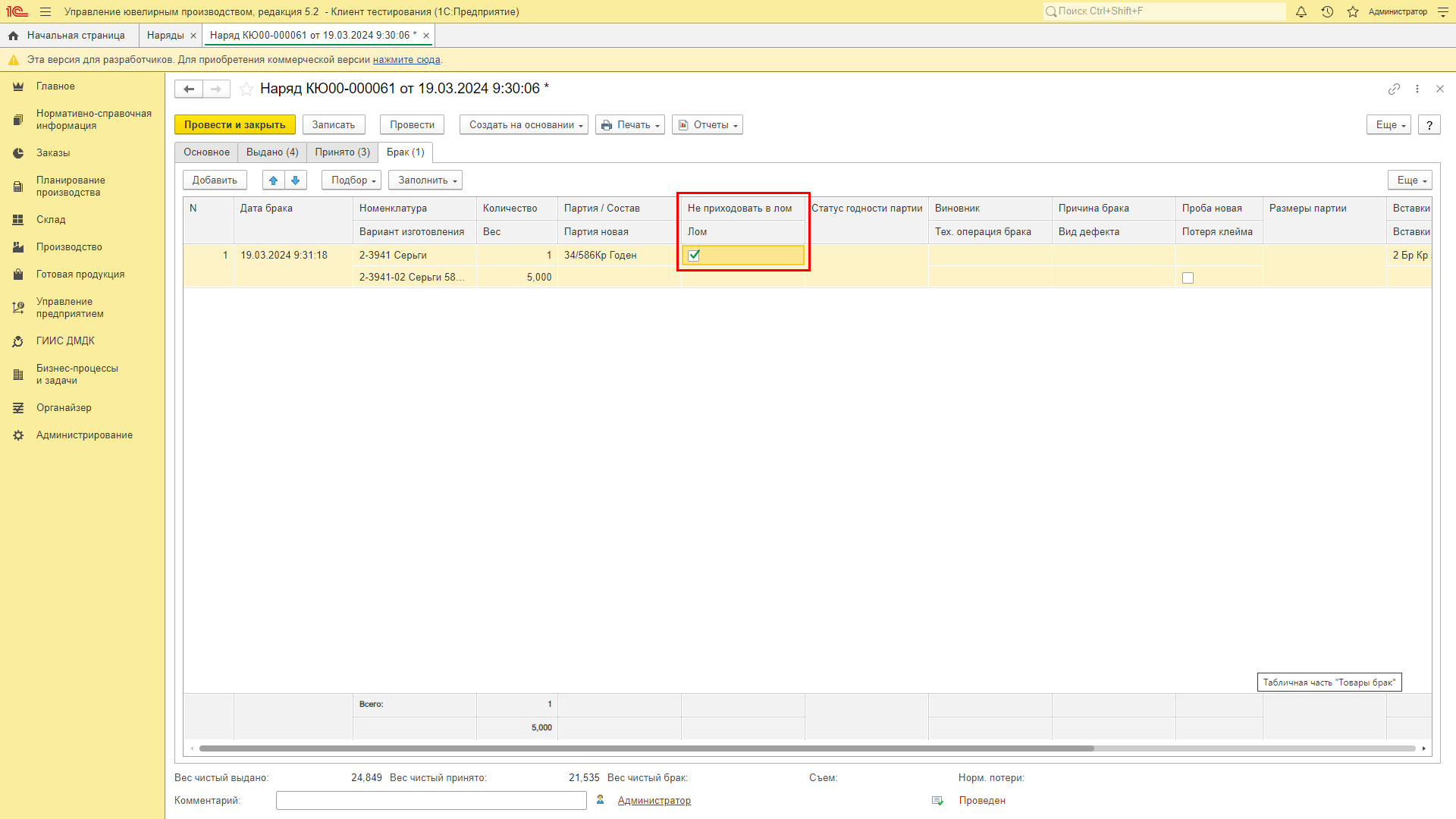
Task: Close the document form with X
Action: 1440,89
